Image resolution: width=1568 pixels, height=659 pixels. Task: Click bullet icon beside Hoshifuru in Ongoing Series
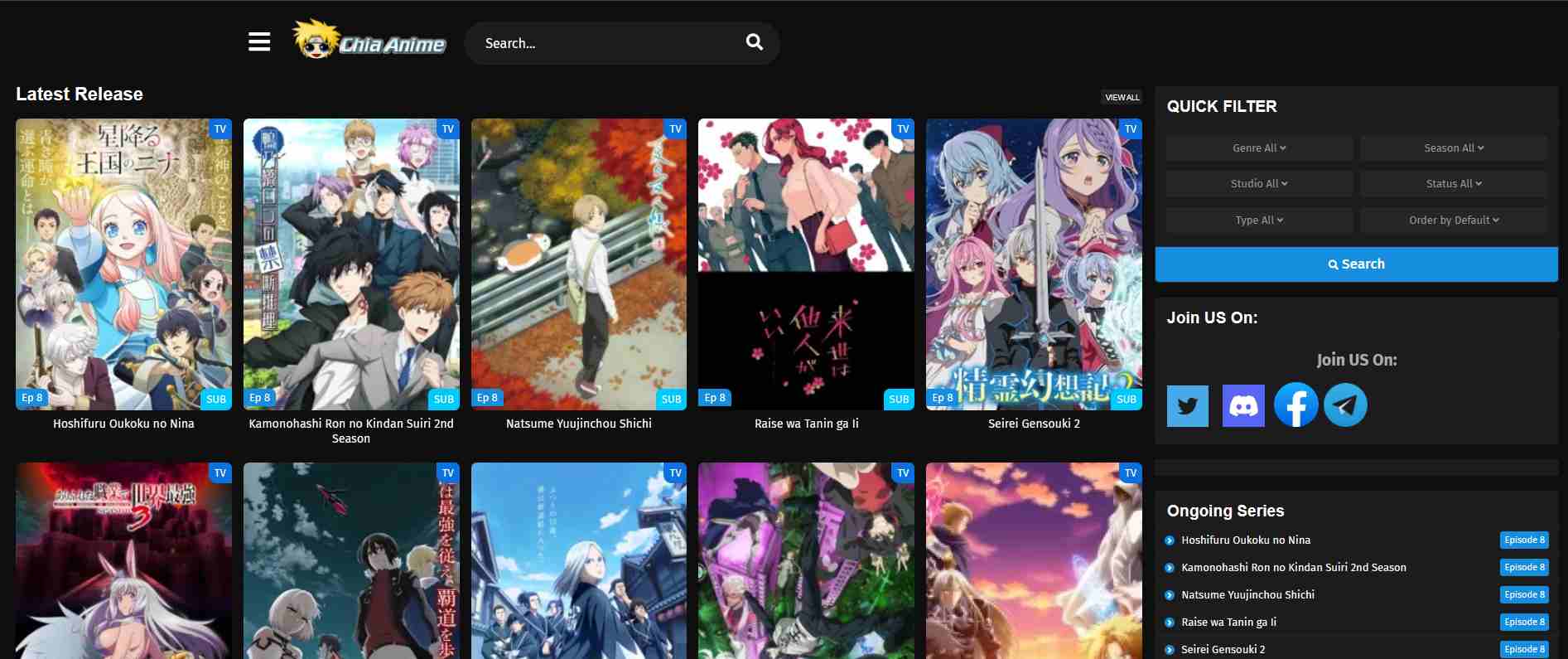pyautogui.click(x=1170, y=540)
